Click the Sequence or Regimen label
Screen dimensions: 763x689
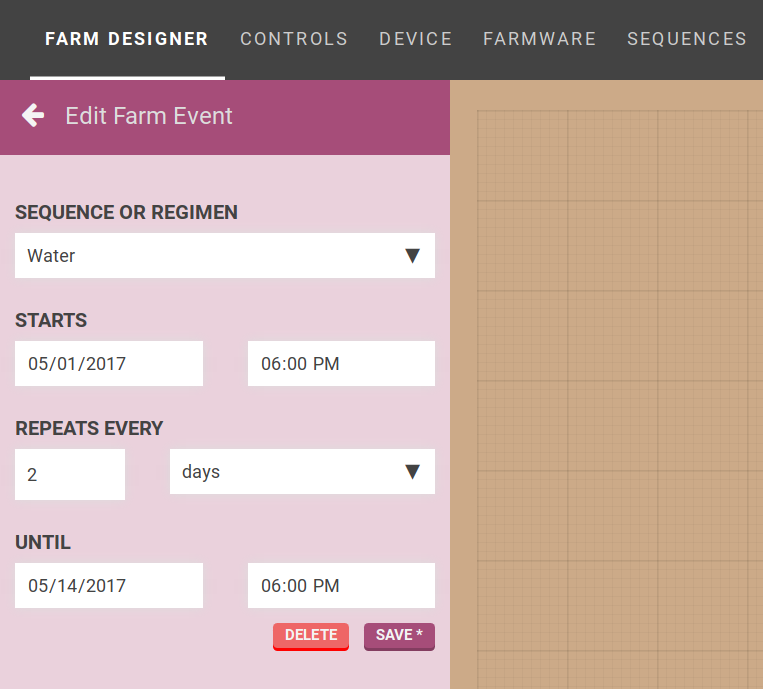pyautogui.click(x=127, y=212)
